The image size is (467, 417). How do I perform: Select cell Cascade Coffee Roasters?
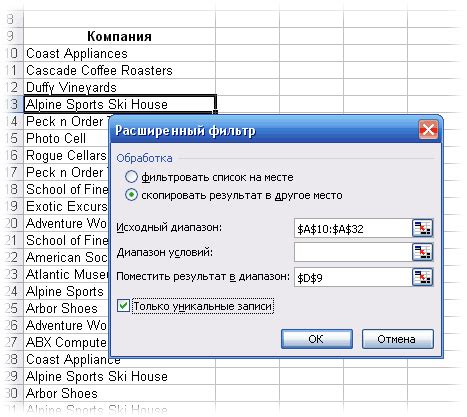[119, 70]
